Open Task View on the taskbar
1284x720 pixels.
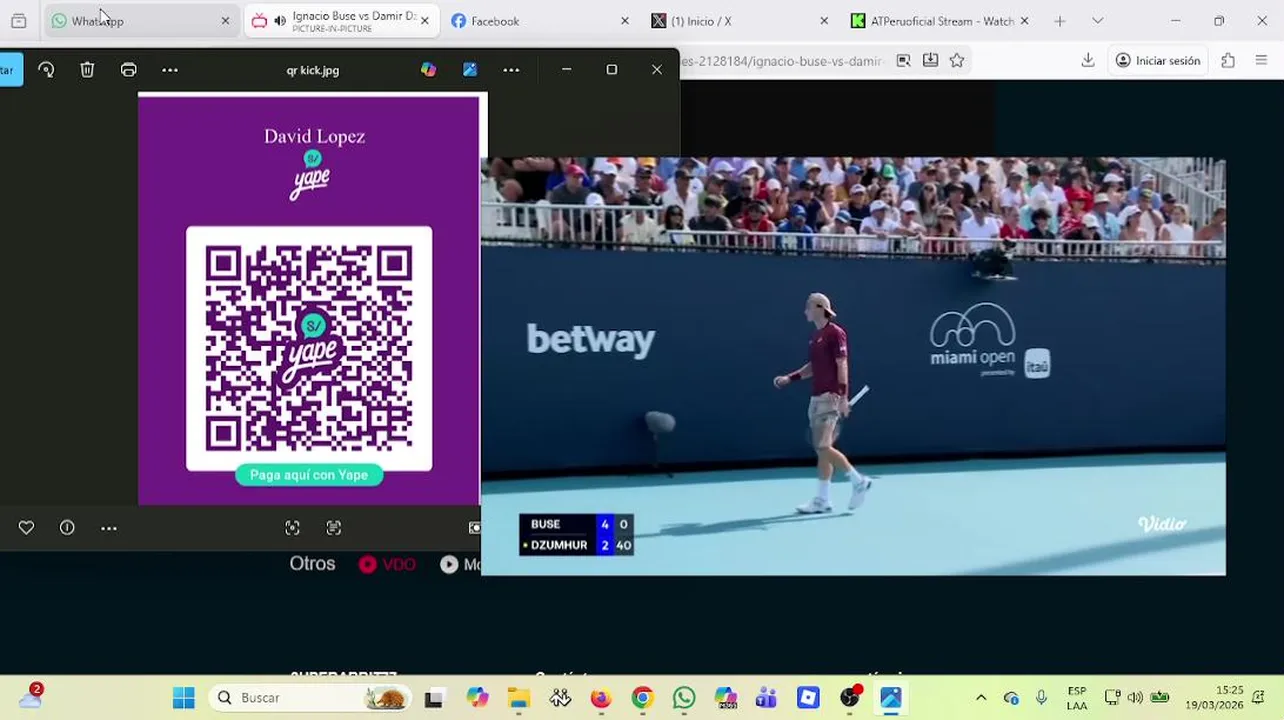[x=434, y=698]
